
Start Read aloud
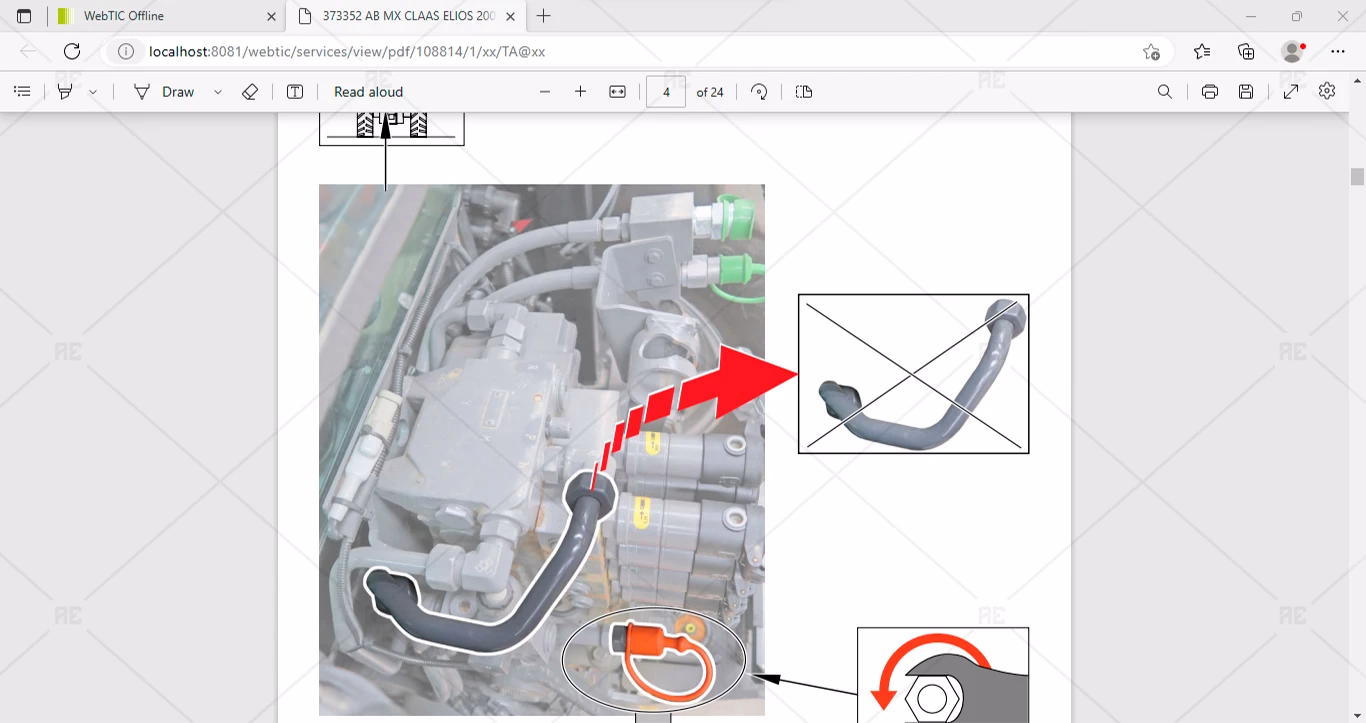pyautogui.click(x=368, y=92)
